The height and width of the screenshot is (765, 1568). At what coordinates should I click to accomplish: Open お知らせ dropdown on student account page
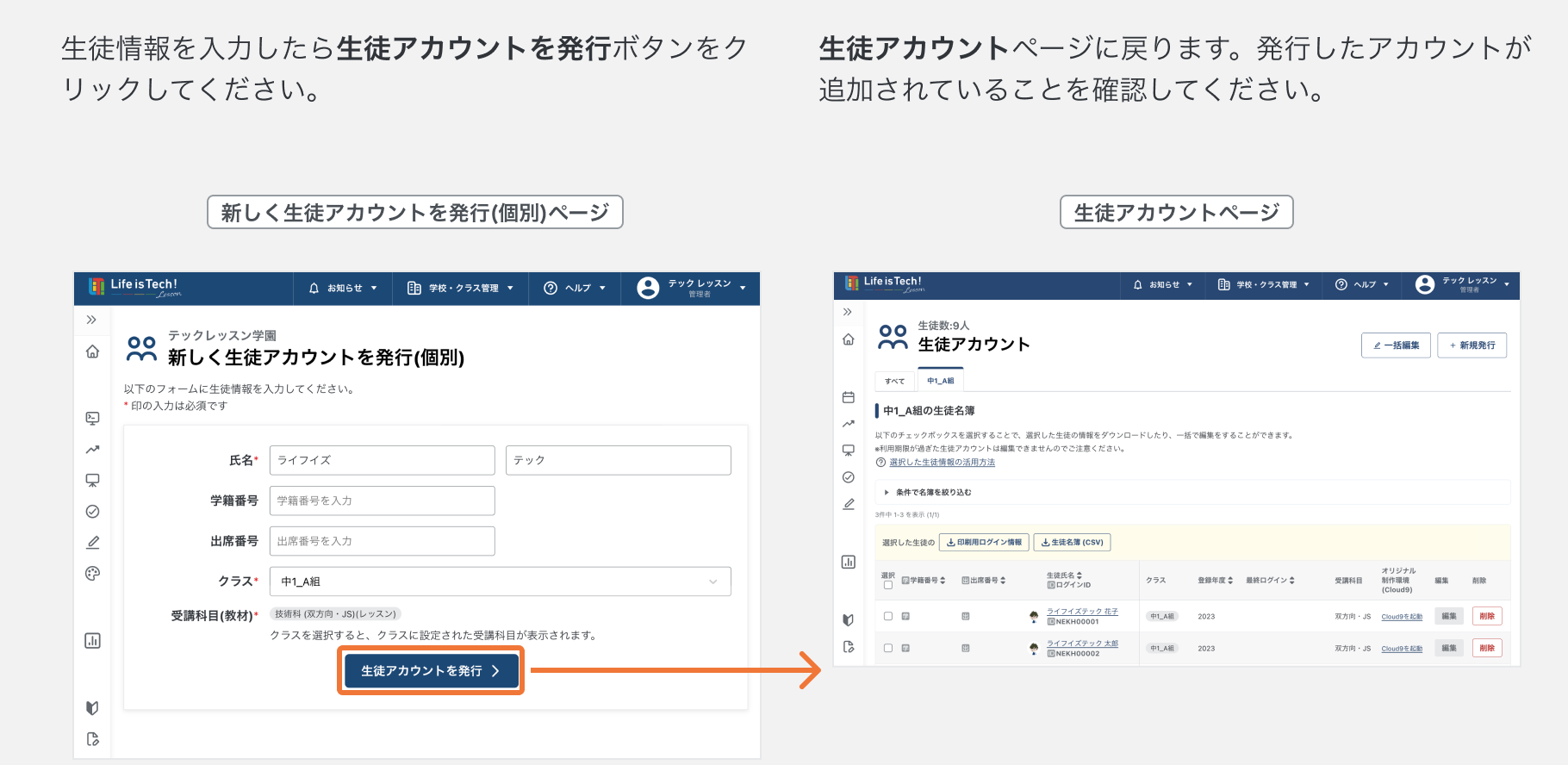click(x=1163, y=285)
